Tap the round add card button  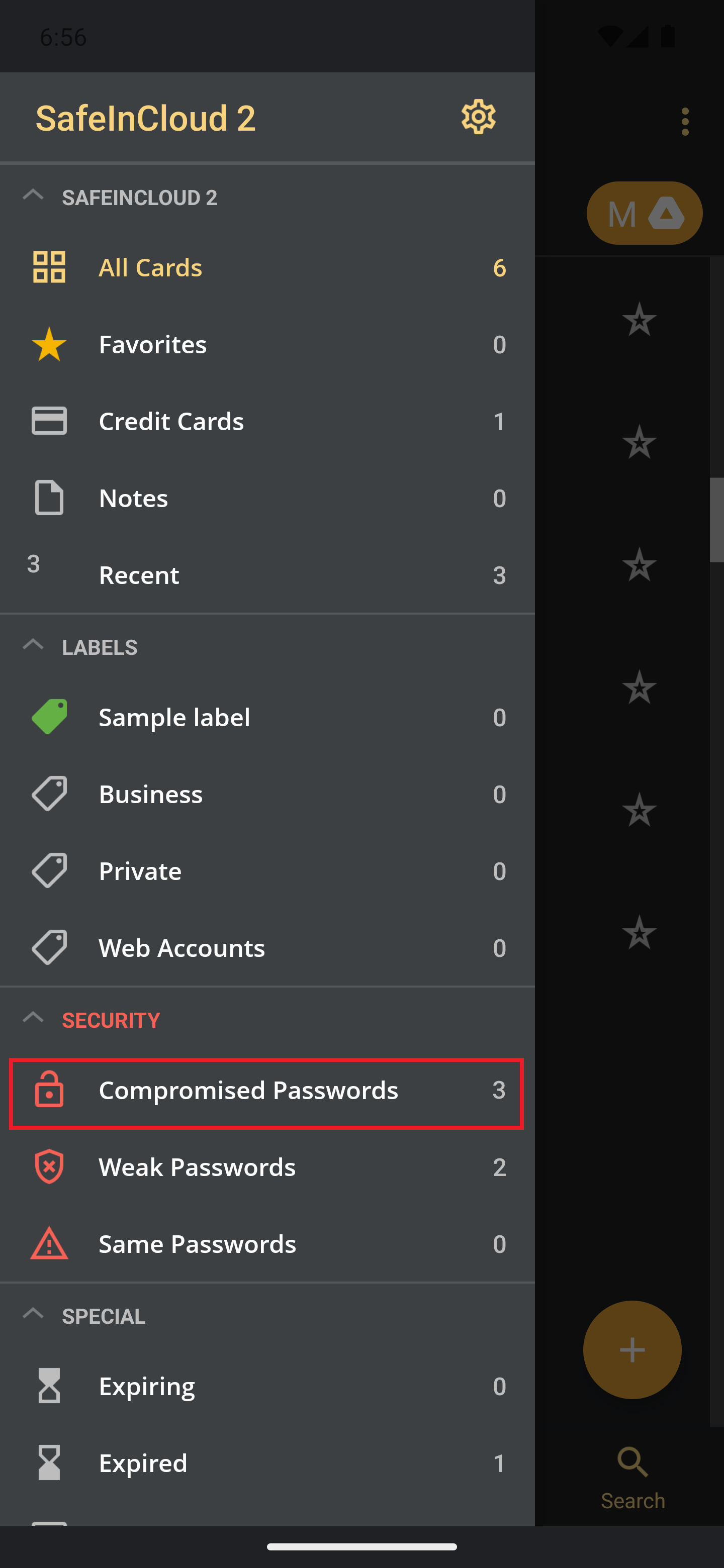pyautogui.click(x=631, y=1349)
